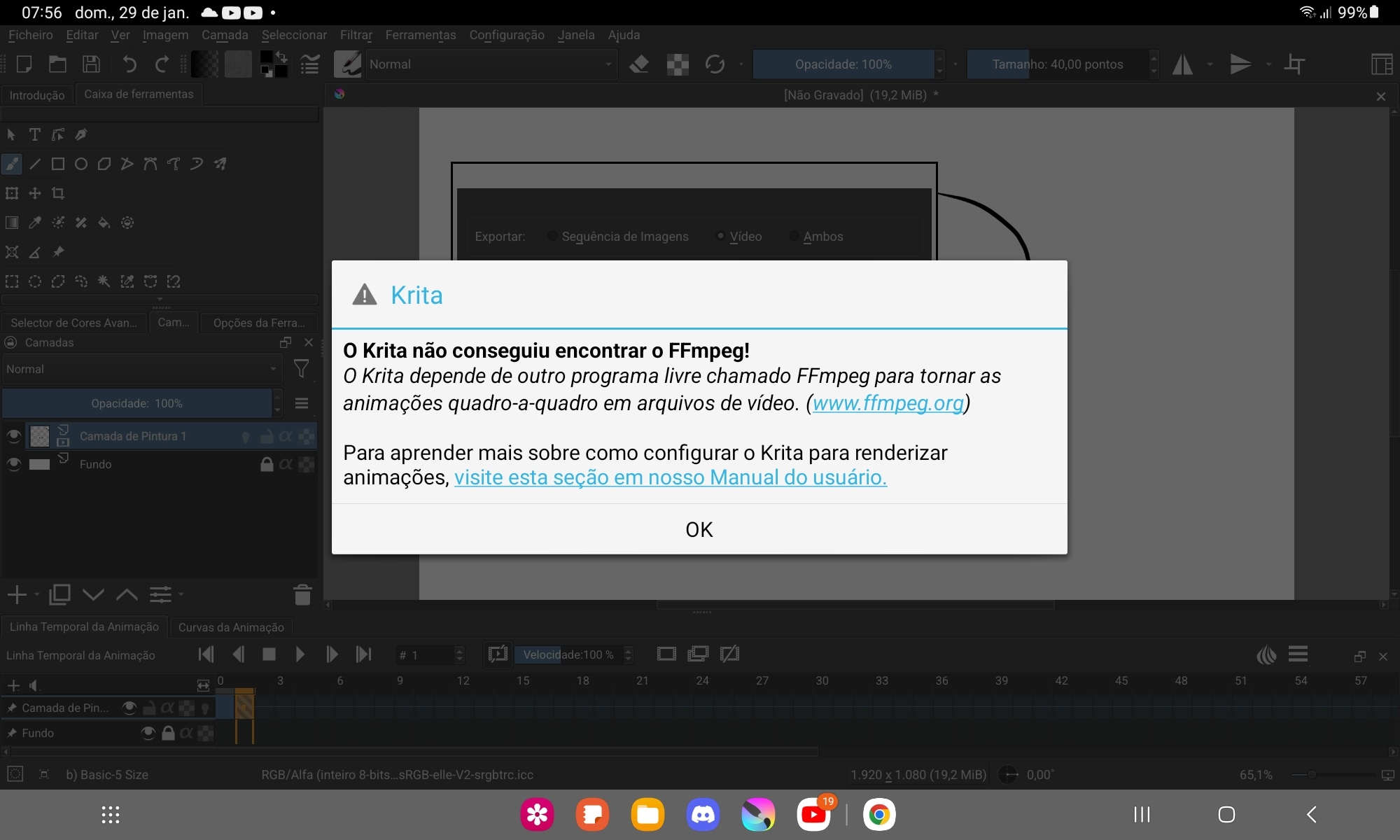Select the Freehand Brush tool
Screen dimensions: 1400x840
(x=12, y=164)
